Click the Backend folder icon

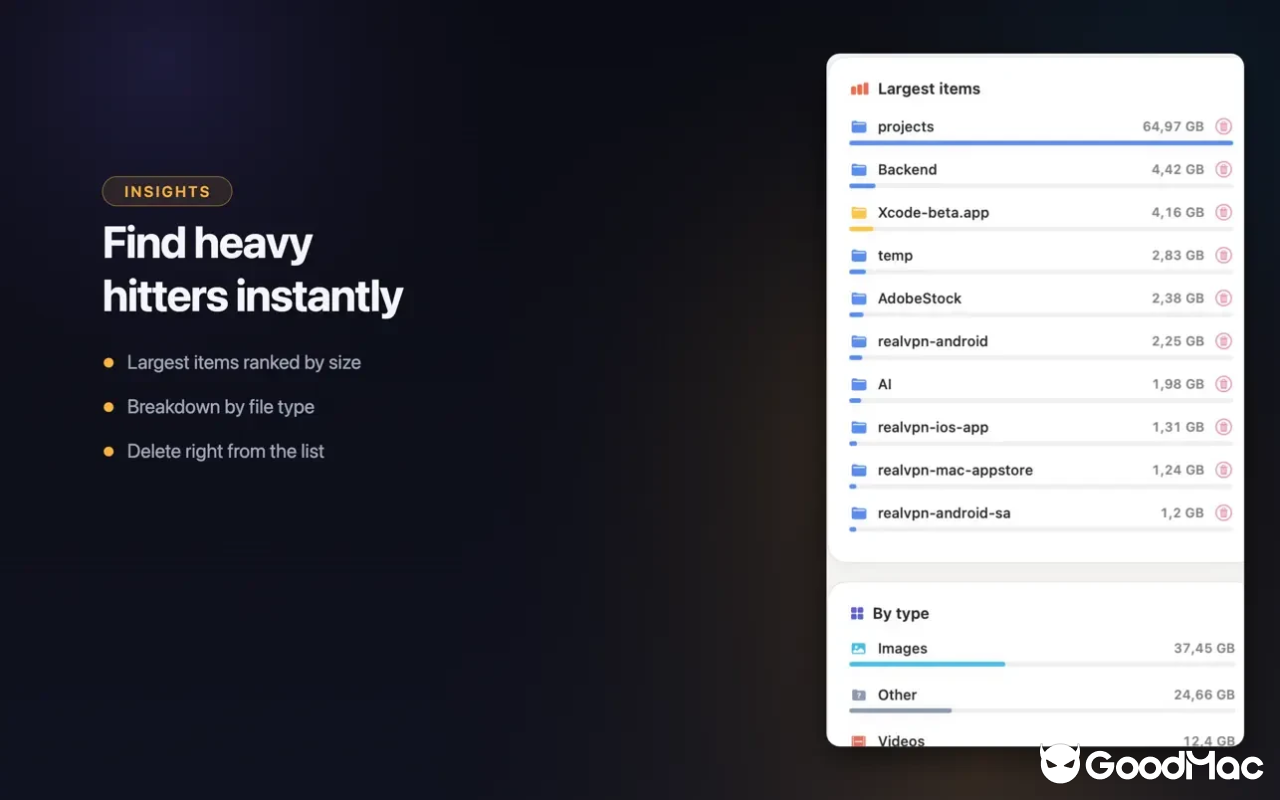coord(858,170)
